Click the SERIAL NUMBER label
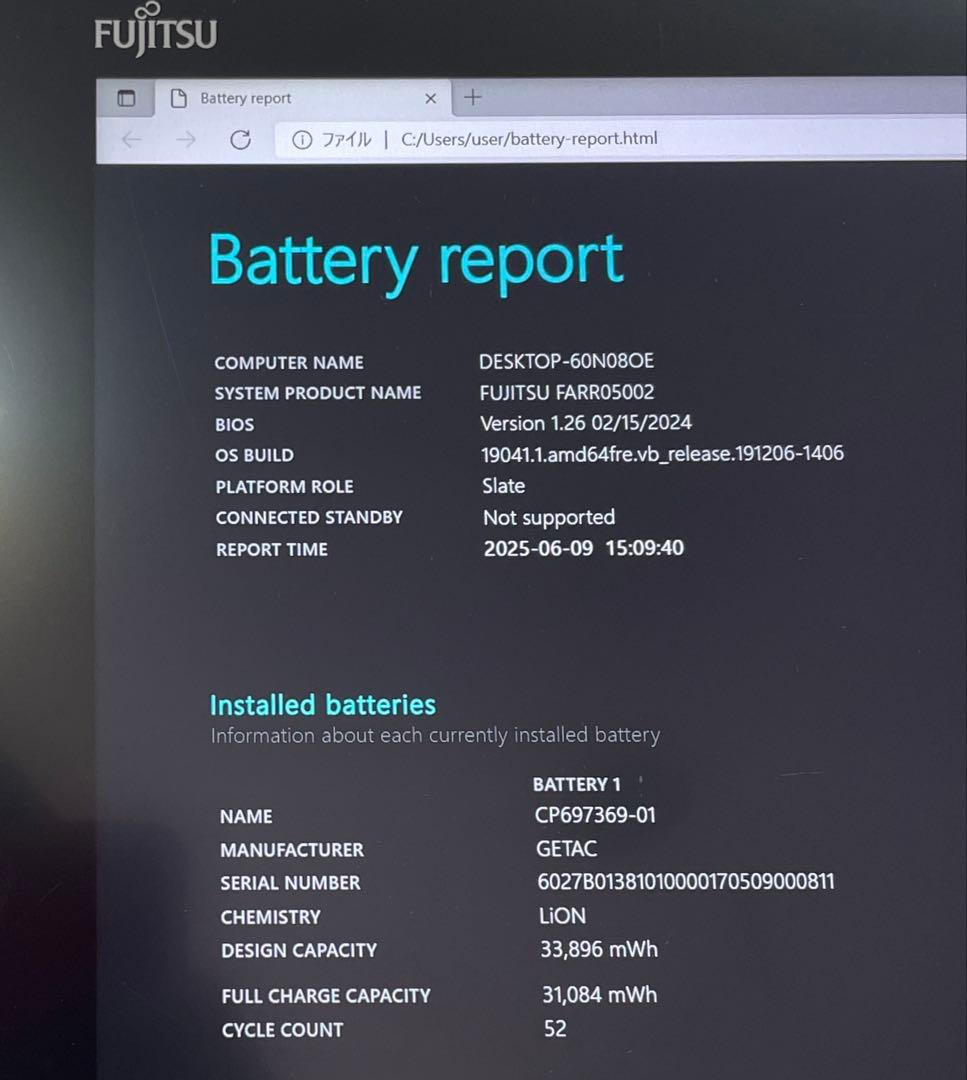 coord(290,883)
